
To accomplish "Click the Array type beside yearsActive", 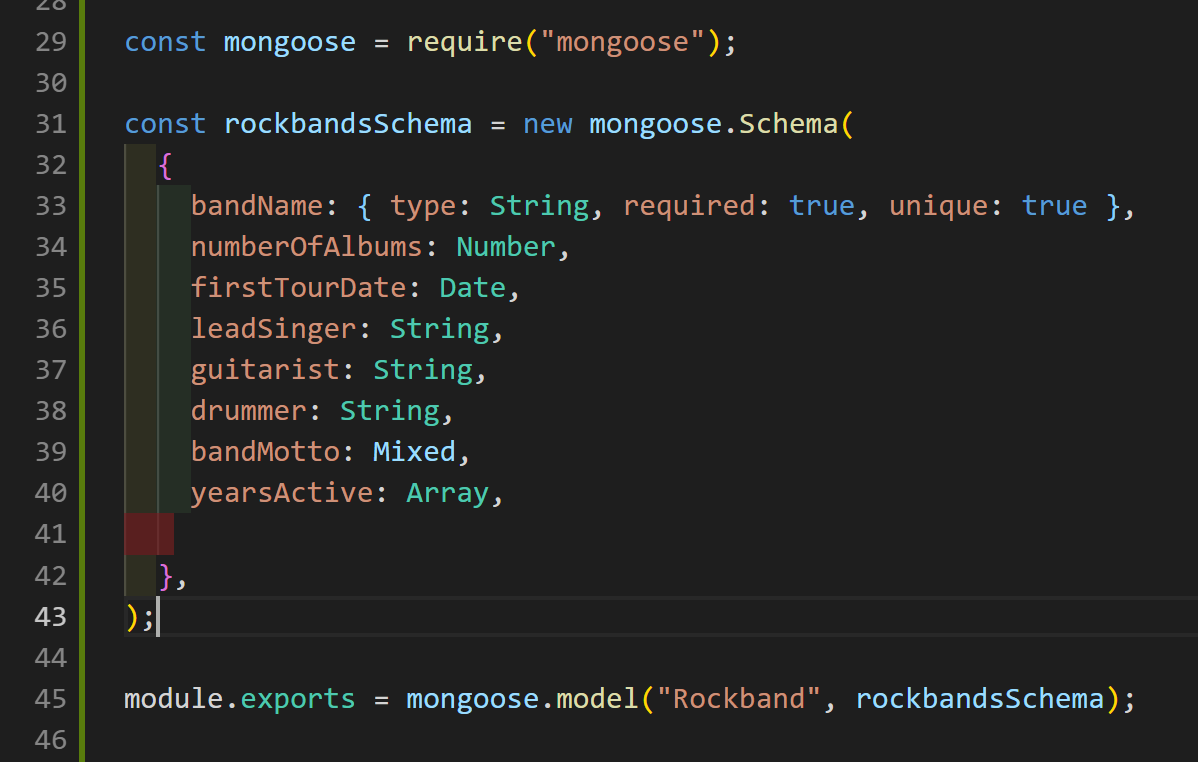I will point(446,492).
